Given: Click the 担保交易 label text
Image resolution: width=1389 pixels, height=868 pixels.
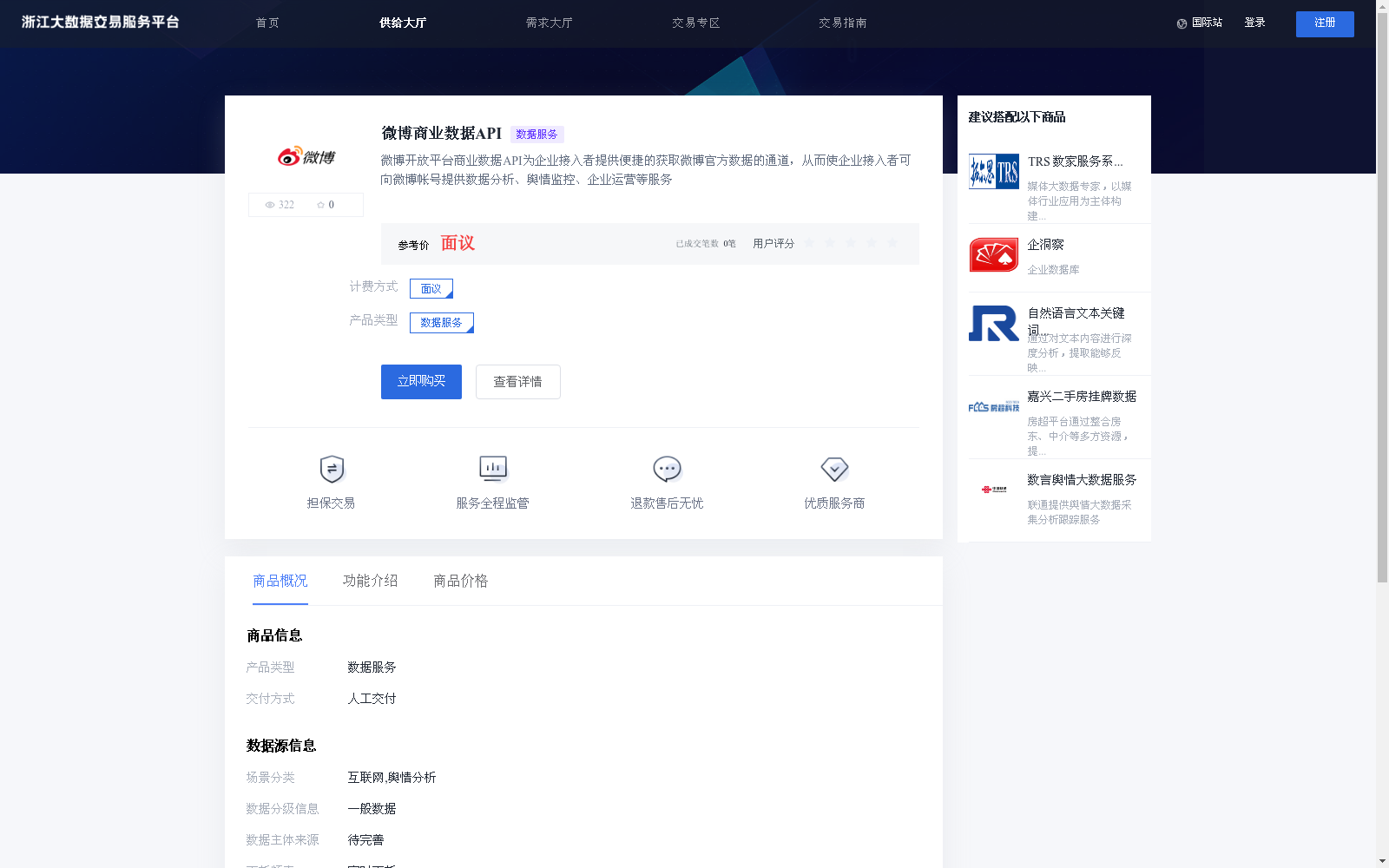Looking at the screenshot, I should (331, 503).
